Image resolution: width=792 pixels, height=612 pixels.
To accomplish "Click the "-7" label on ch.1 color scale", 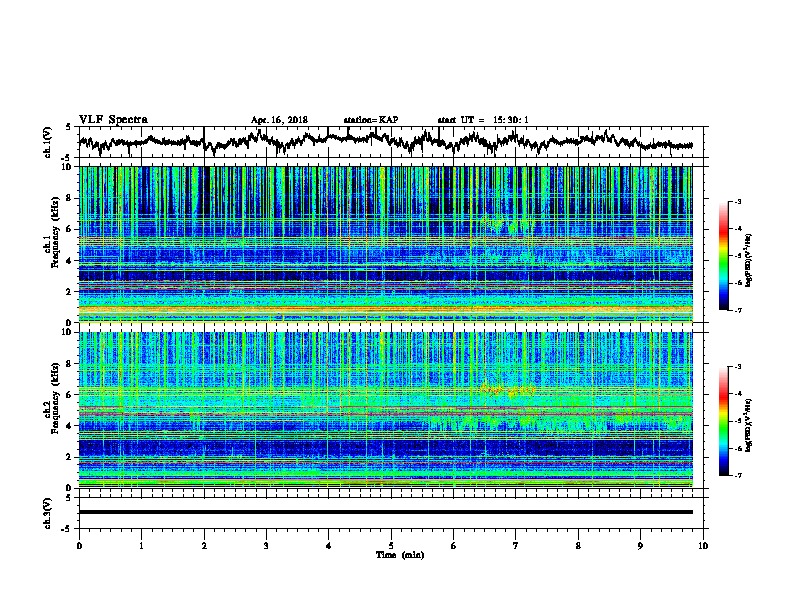I will tap(738, 311).
